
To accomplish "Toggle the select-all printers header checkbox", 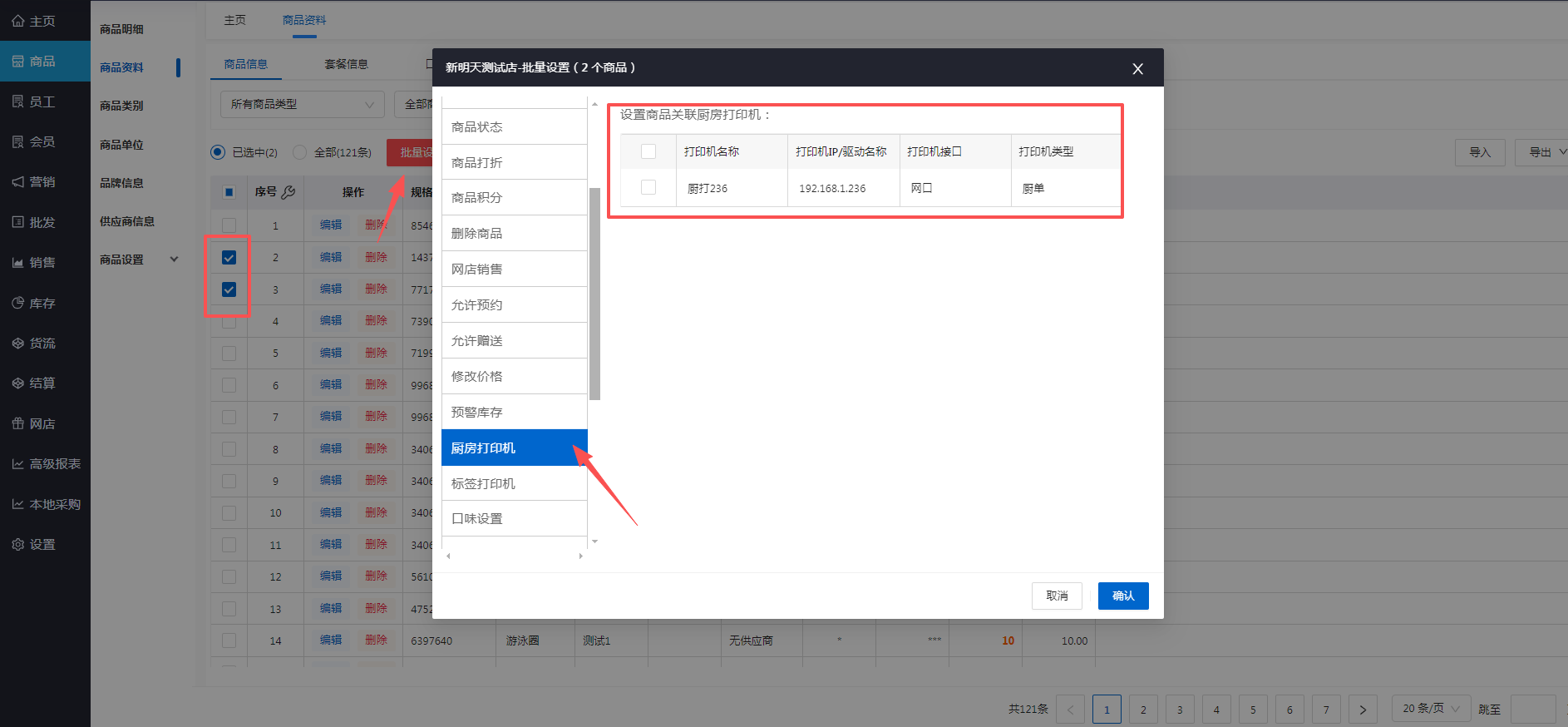I will pyautogui.click(x=648, y=151).
